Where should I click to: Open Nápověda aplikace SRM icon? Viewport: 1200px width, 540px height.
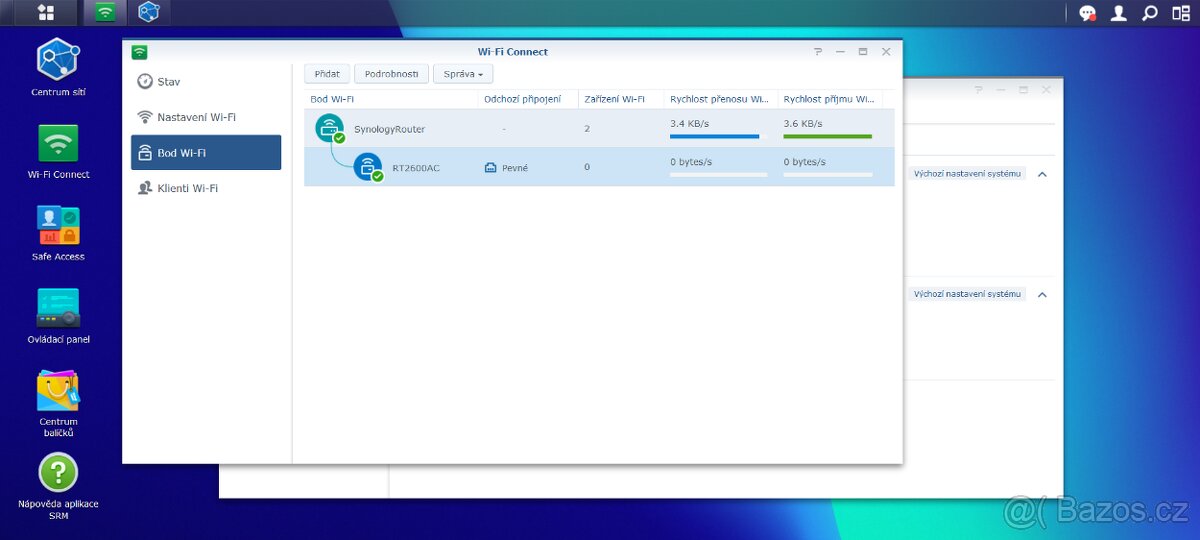pos(58,473)
